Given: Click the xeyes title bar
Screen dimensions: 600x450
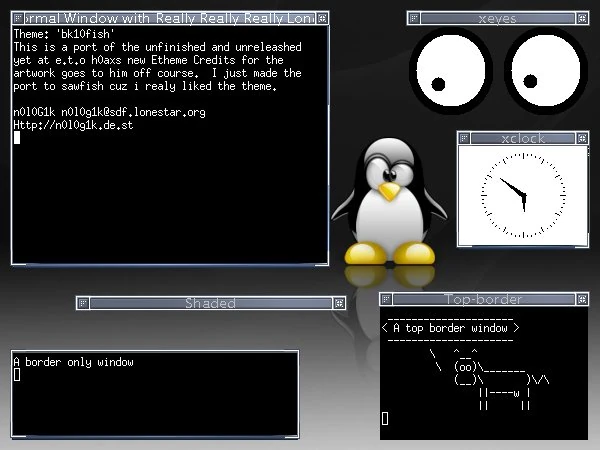Looking at the screenshot, I should (498, 18).
